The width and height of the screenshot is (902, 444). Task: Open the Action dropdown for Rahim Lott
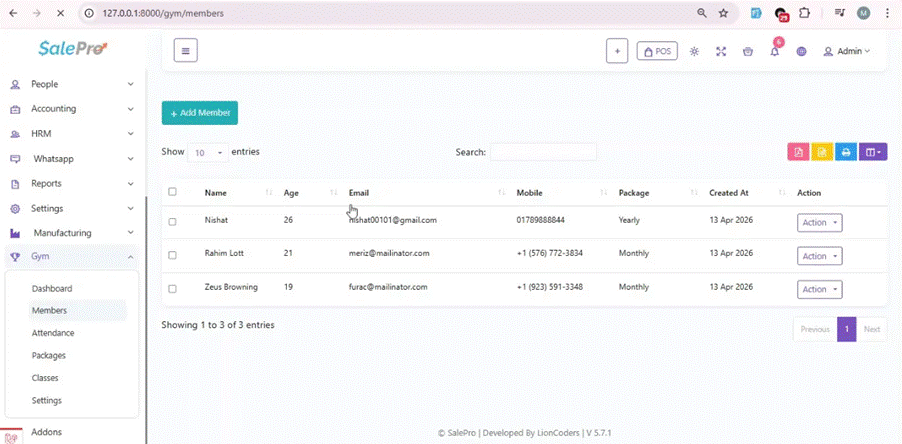pos(819,256)
